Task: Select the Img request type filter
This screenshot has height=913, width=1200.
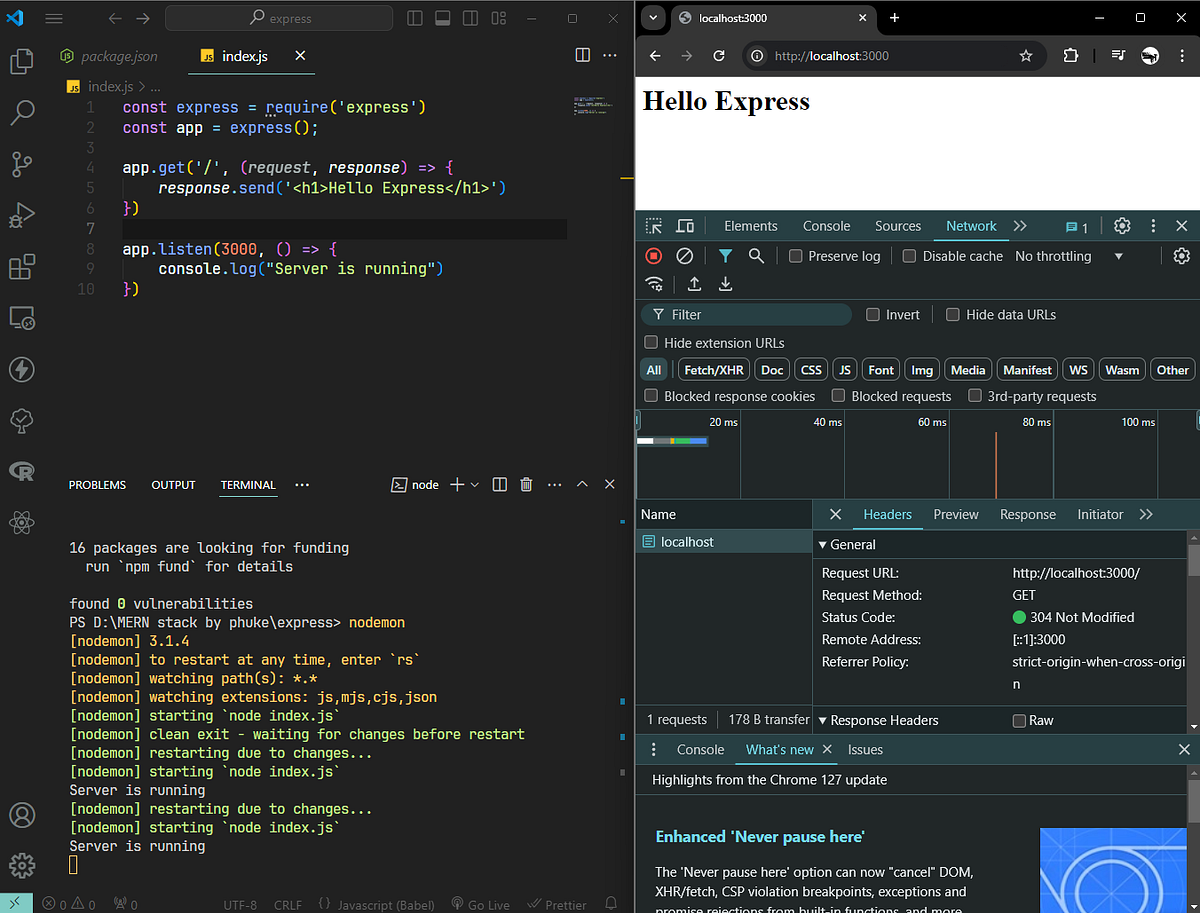Action: [x=921, y=369]
